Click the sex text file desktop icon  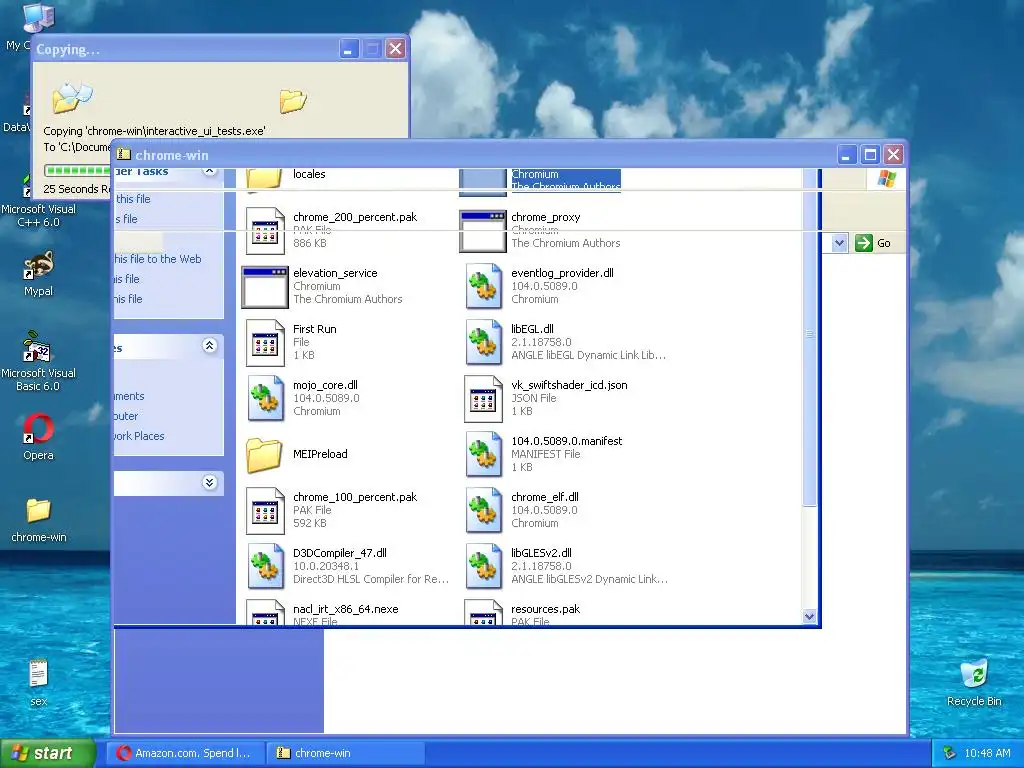pos(38,674)
